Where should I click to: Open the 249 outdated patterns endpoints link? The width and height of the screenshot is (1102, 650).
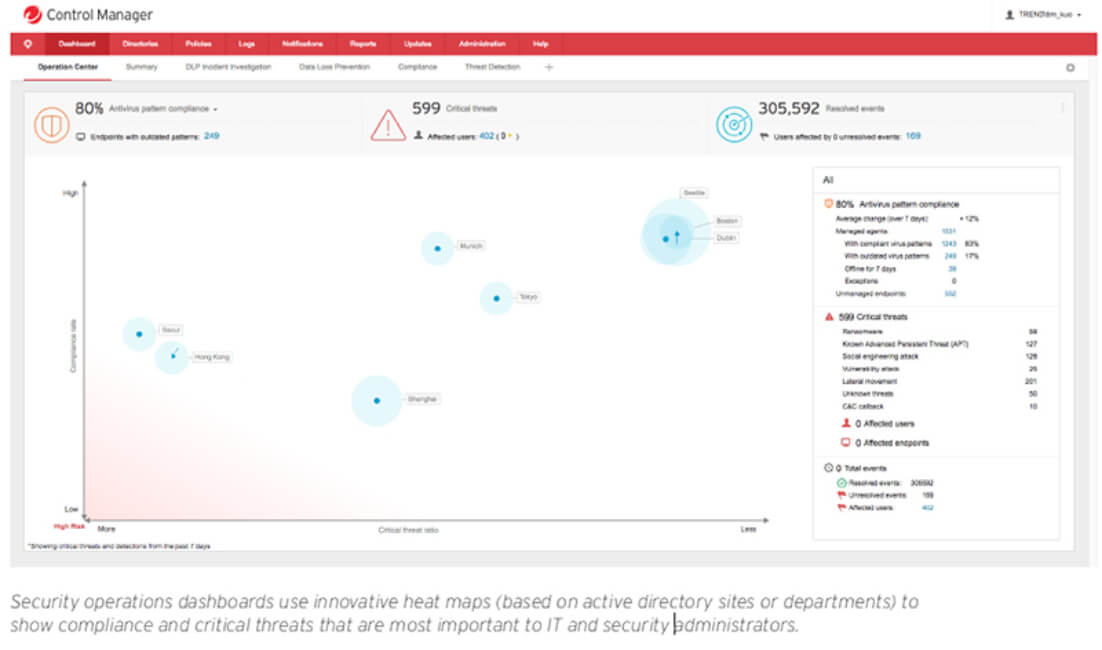[x=212, y=136]
